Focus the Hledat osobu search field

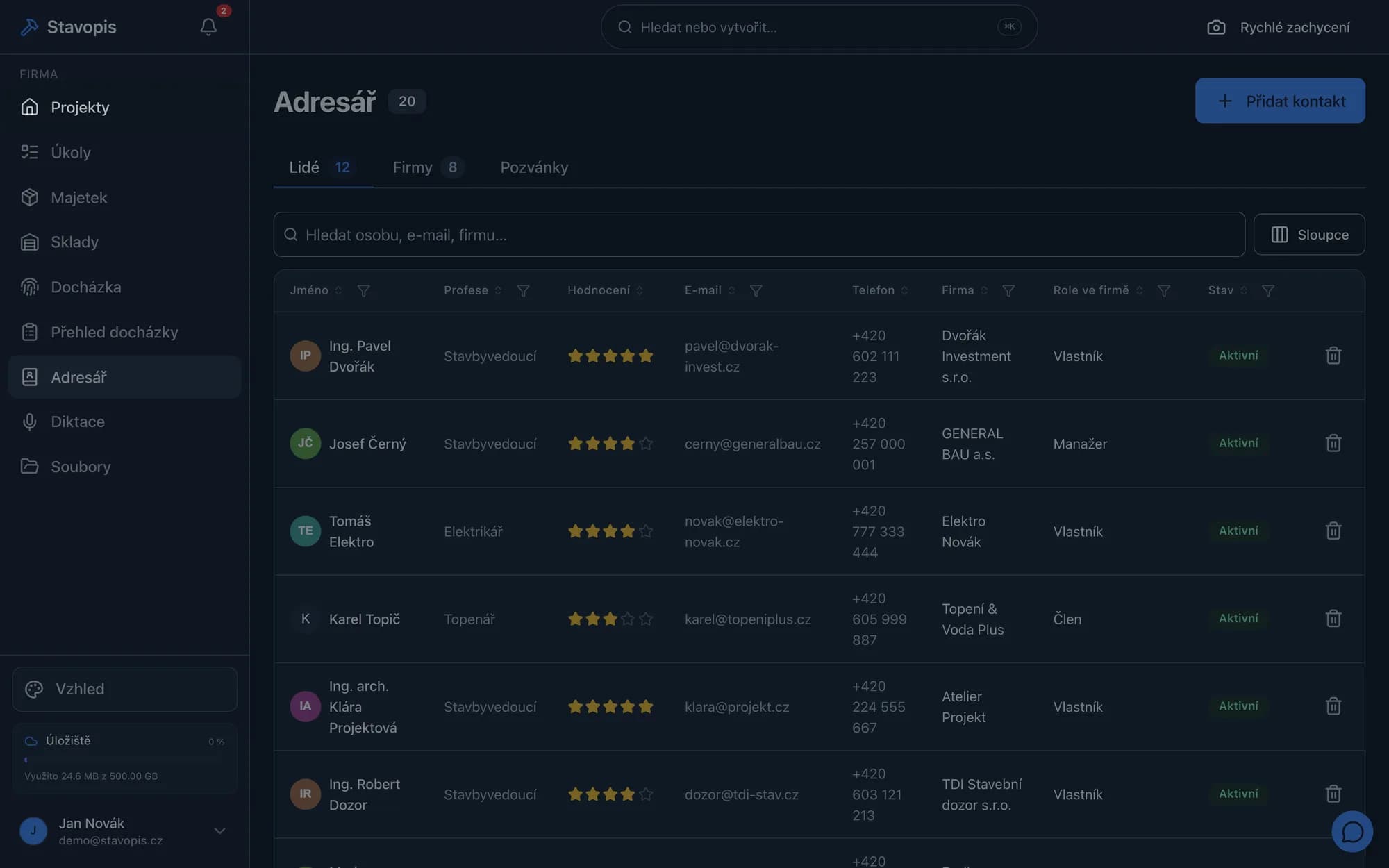tap(758, 235)
